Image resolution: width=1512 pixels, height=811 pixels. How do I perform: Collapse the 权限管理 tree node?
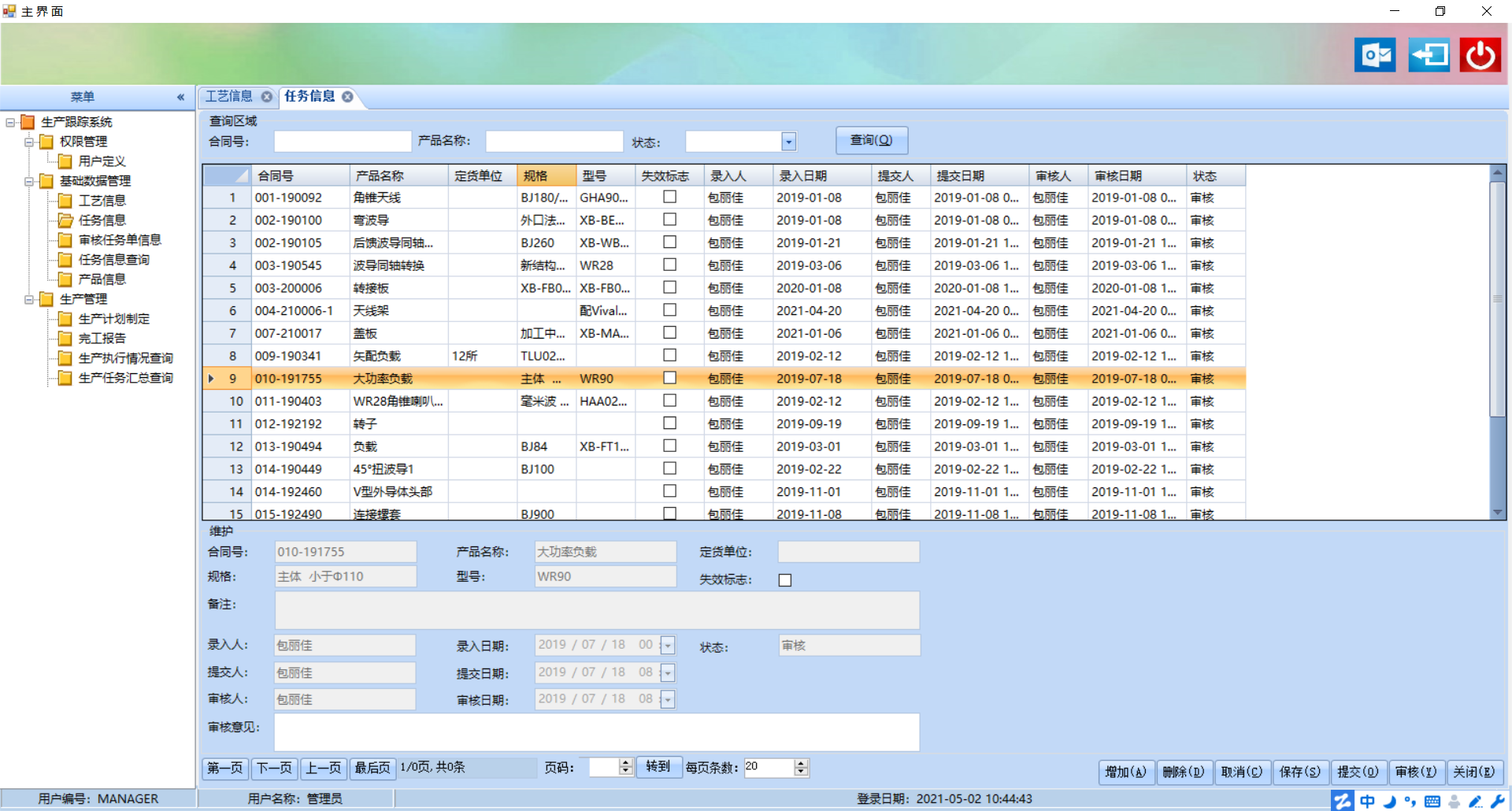click(x=29, y=142)
